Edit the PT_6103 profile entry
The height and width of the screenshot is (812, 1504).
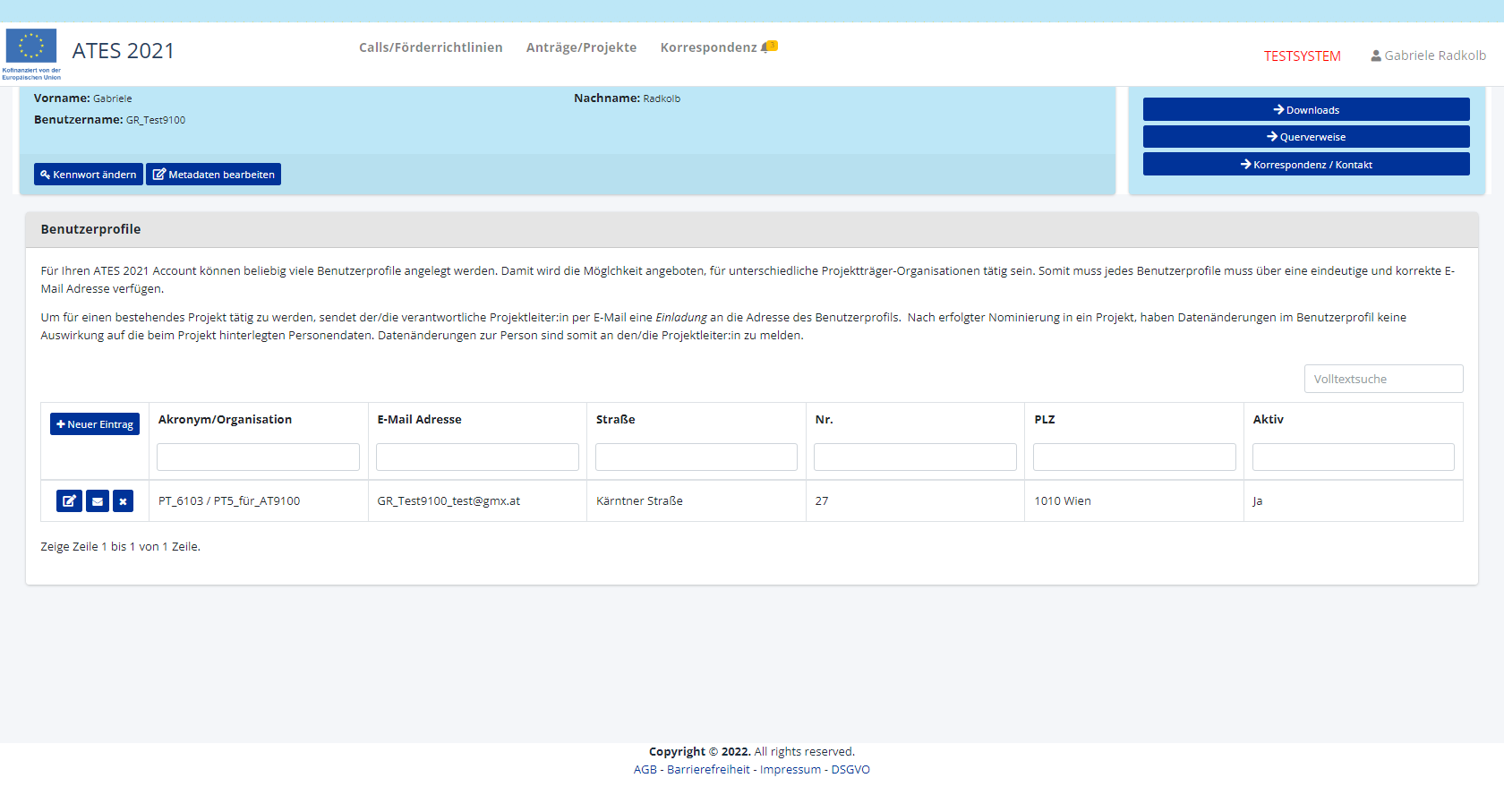tap(69, 501)
